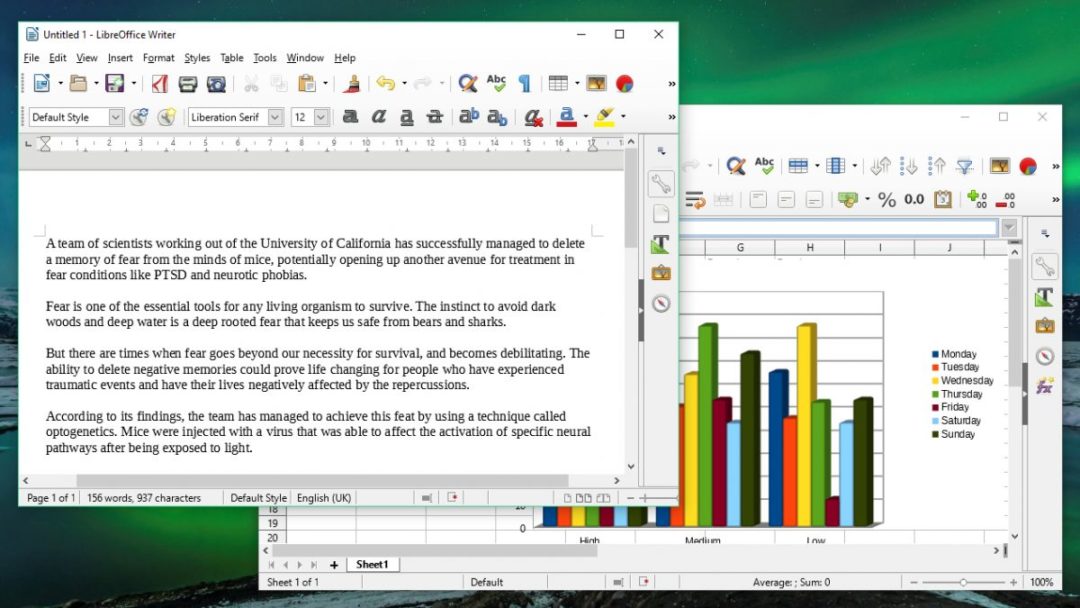Open the Clone Formatting paintbrush tool

[x=354, y=83]
